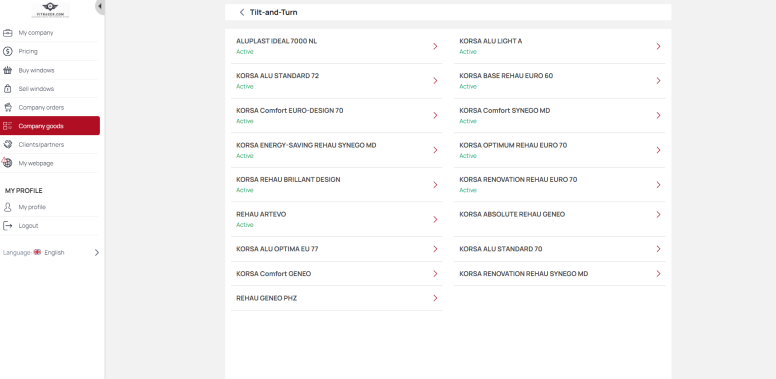Viewport: 776px width, 379px height.
Task: Click the Company goods grid icon
Action: click(x=7, y=126)
